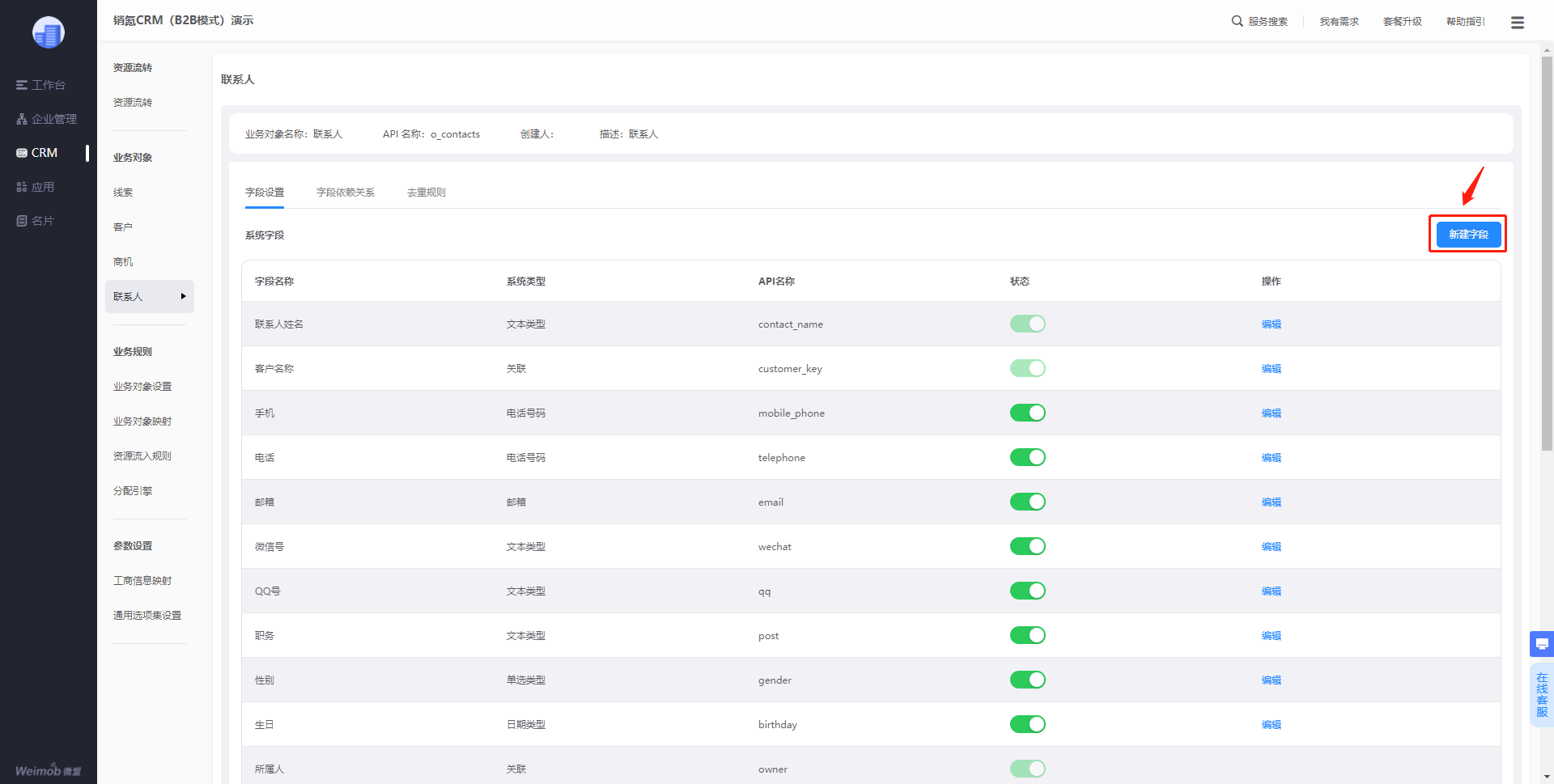Click the blue chat message icon
Image resolution: width=1554 pixels, height=784 pixels.
click(x=1542, y=644)
